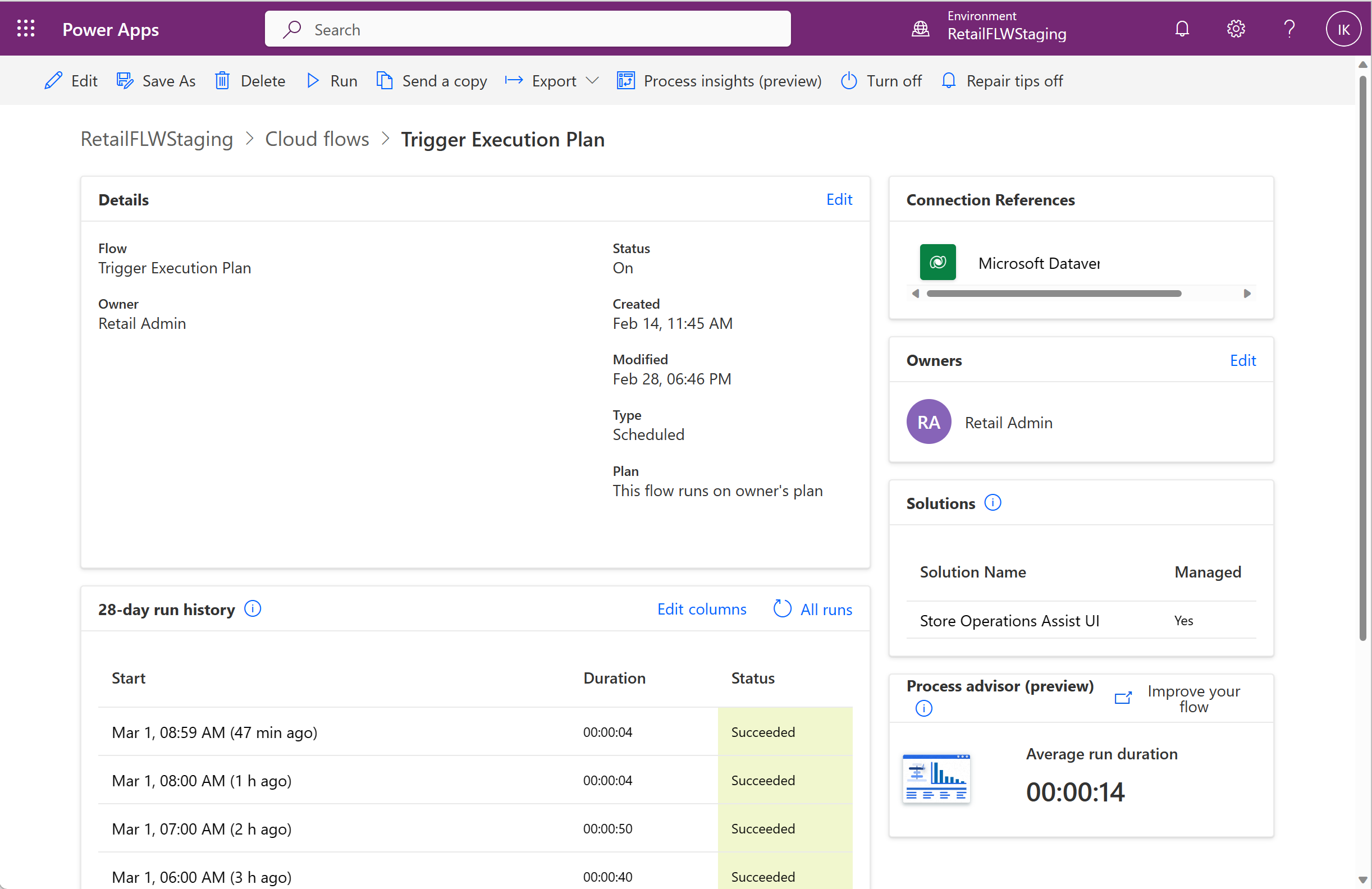Select Cloud flows breadcrumb menu

(x=316, y=139)
